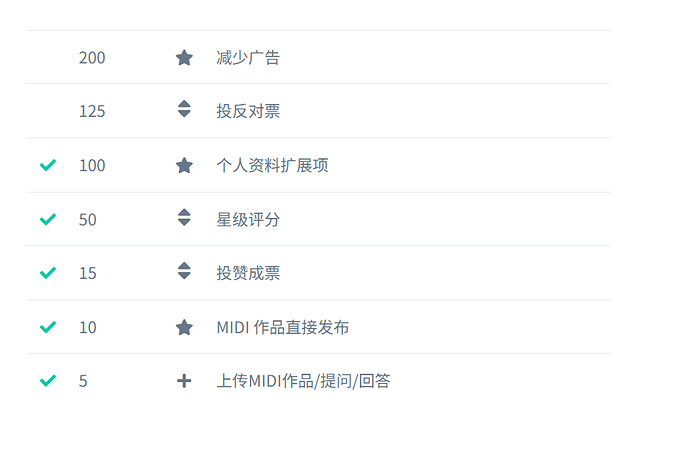Open the 投反对票 privilege entry
The width and height of the screenshot is (690, 456).
pos(248,111)
